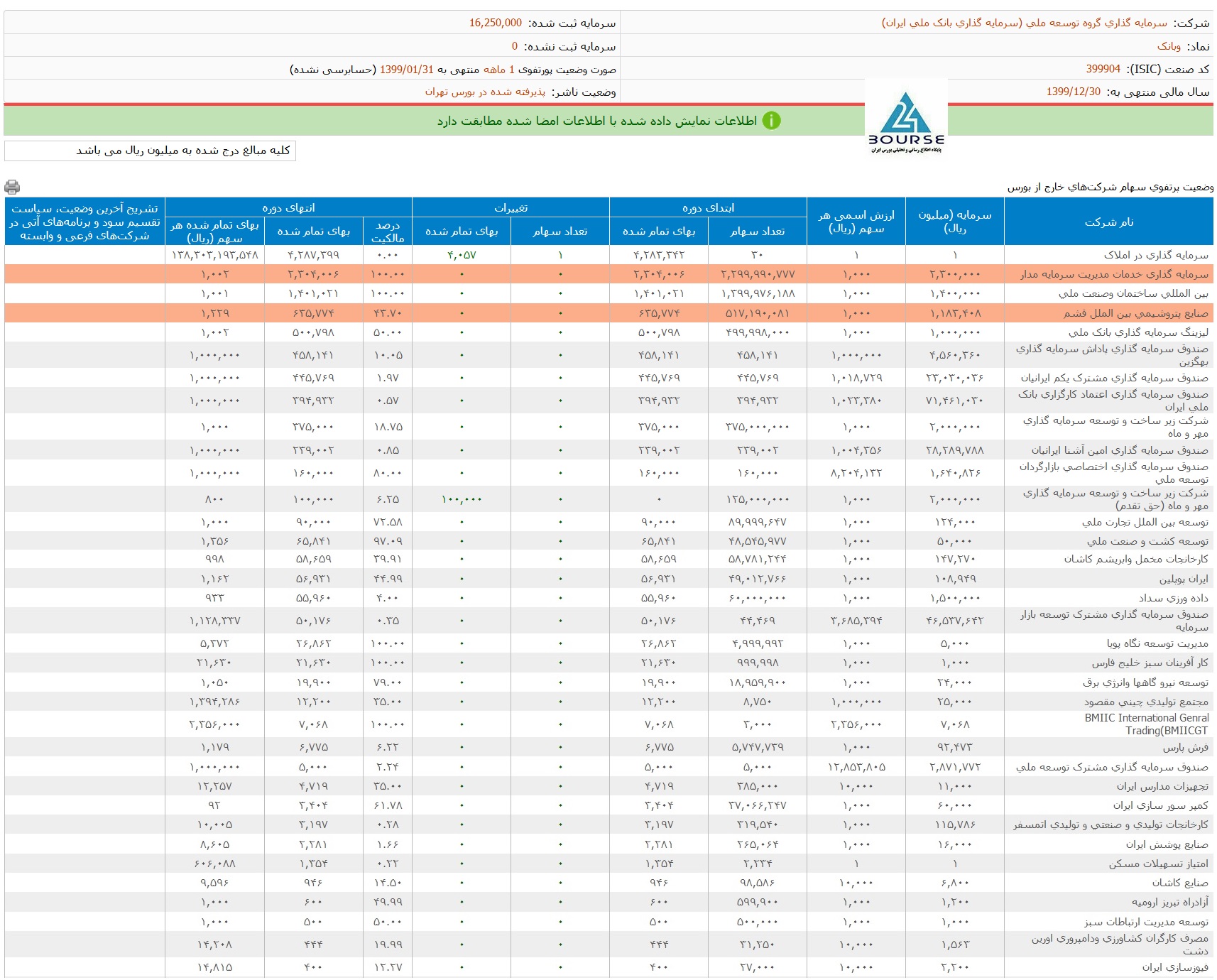
Task: Select highlighted row 'صنایع پتروشیمی بین الملل قشم'
Action: pos(609,313)
